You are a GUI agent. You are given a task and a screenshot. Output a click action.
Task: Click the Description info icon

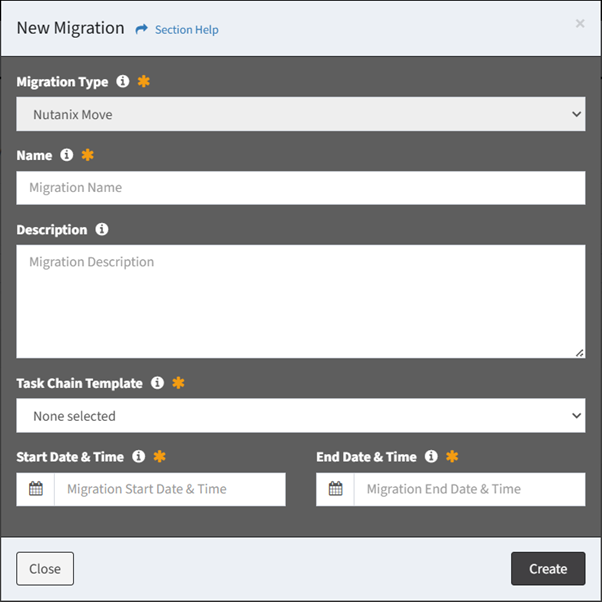click(x=102, y=229)
